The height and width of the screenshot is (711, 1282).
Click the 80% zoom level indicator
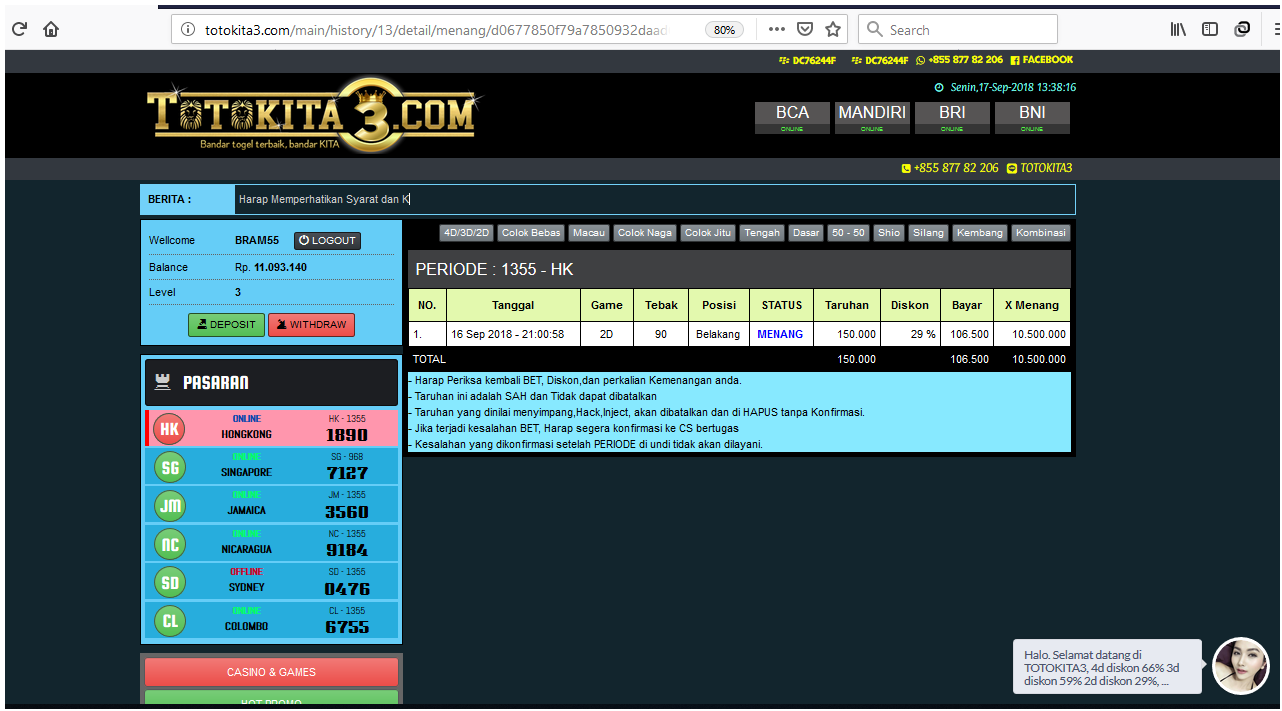click(724, 30)
